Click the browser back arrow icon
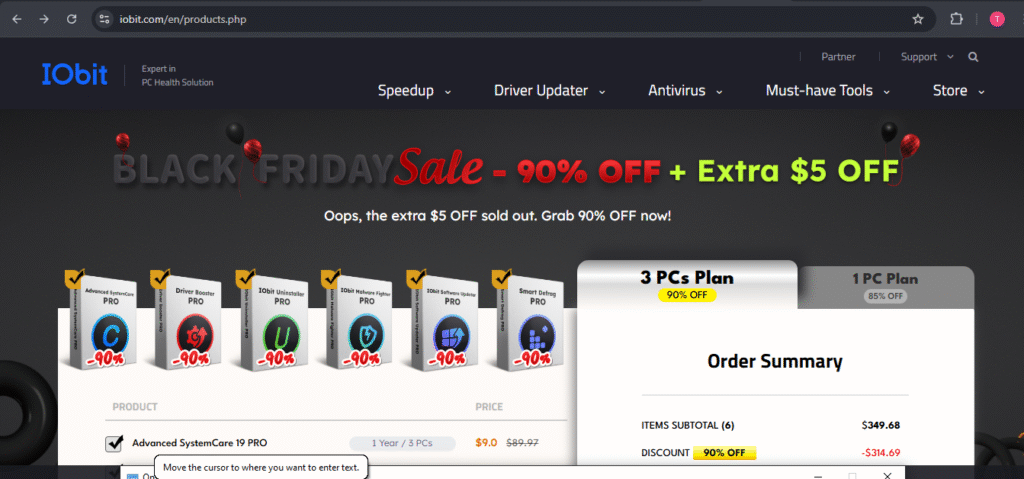Viewport: 1024px width, 479px height. point(17,19)
